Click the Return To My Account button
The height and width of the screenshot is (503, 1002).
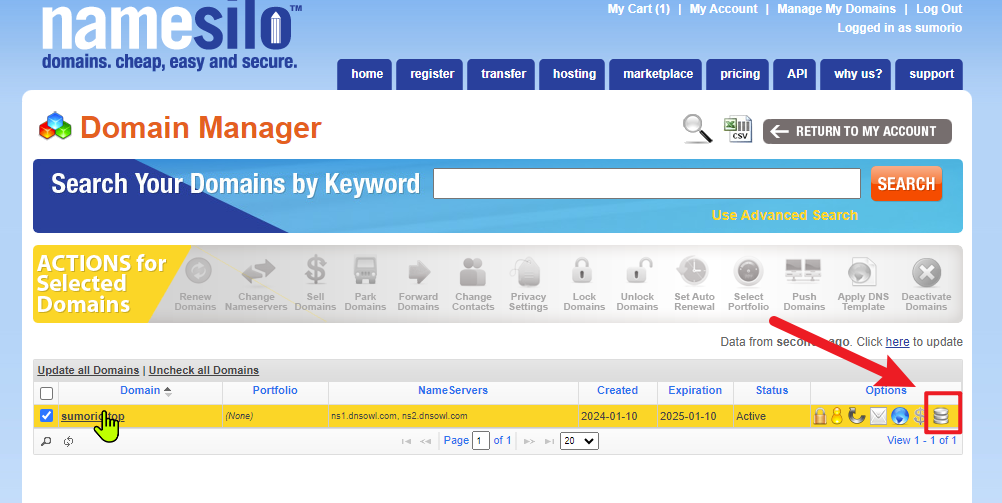[857, 132]
